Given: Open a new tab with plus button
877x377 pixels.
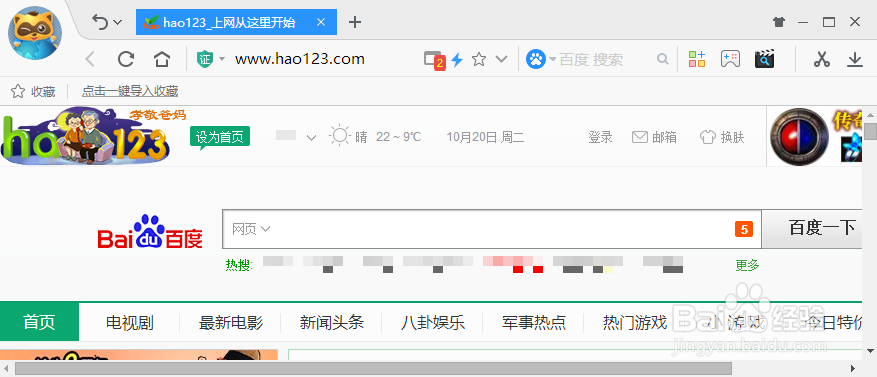Looking at the screenshot, I should [x=355, y=22].
